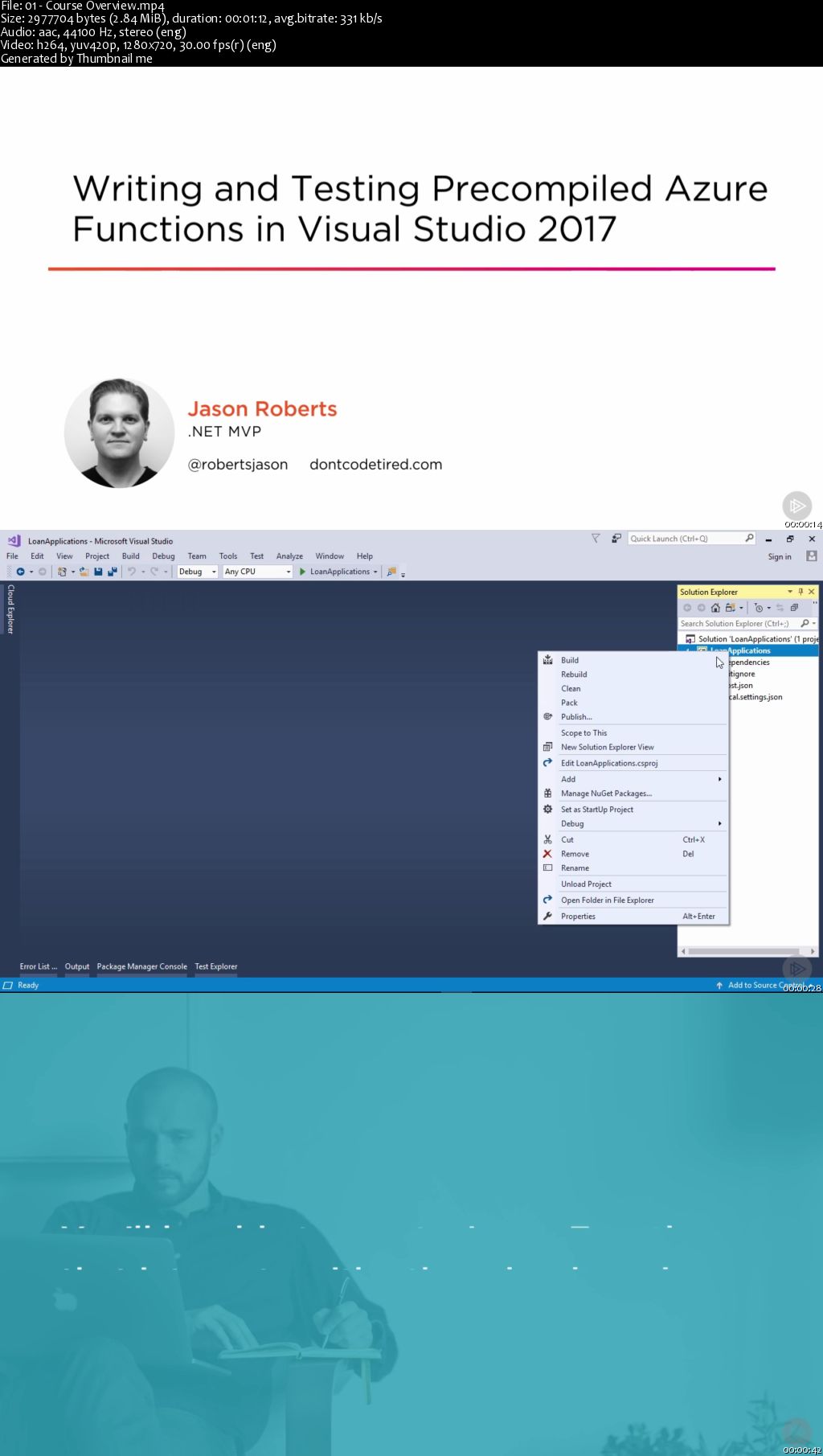This screenshot has width=823, height=1456.
Task: Click the Redo toolbar icon
Action: (154, 572)
